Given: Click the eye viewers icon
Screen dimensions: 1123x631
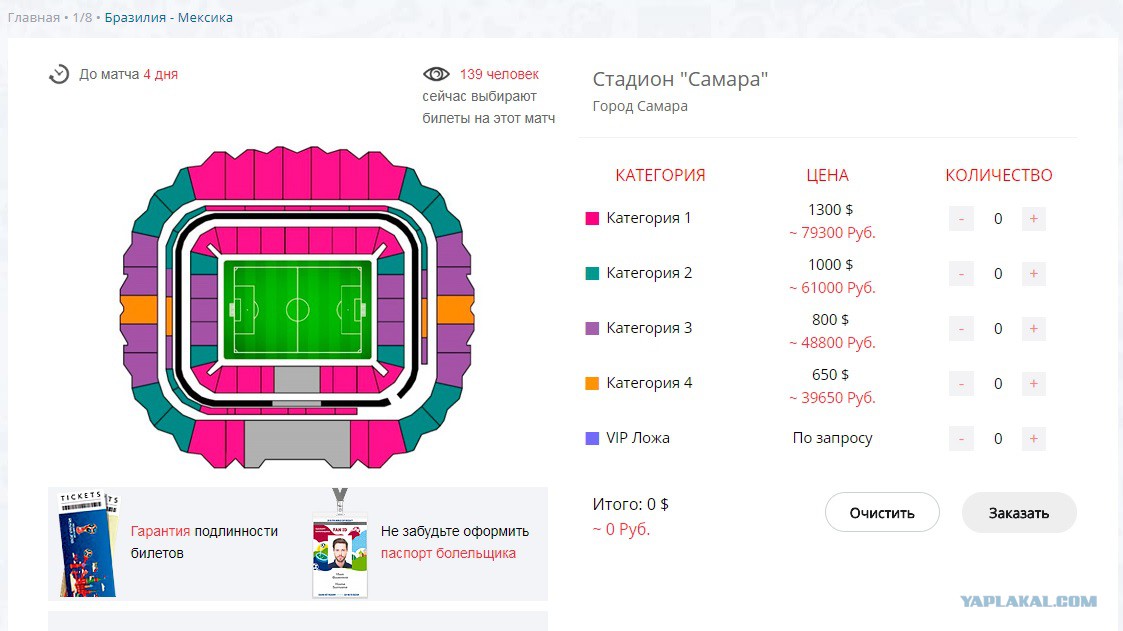Looking at the screenshot, I should [436, 74].
